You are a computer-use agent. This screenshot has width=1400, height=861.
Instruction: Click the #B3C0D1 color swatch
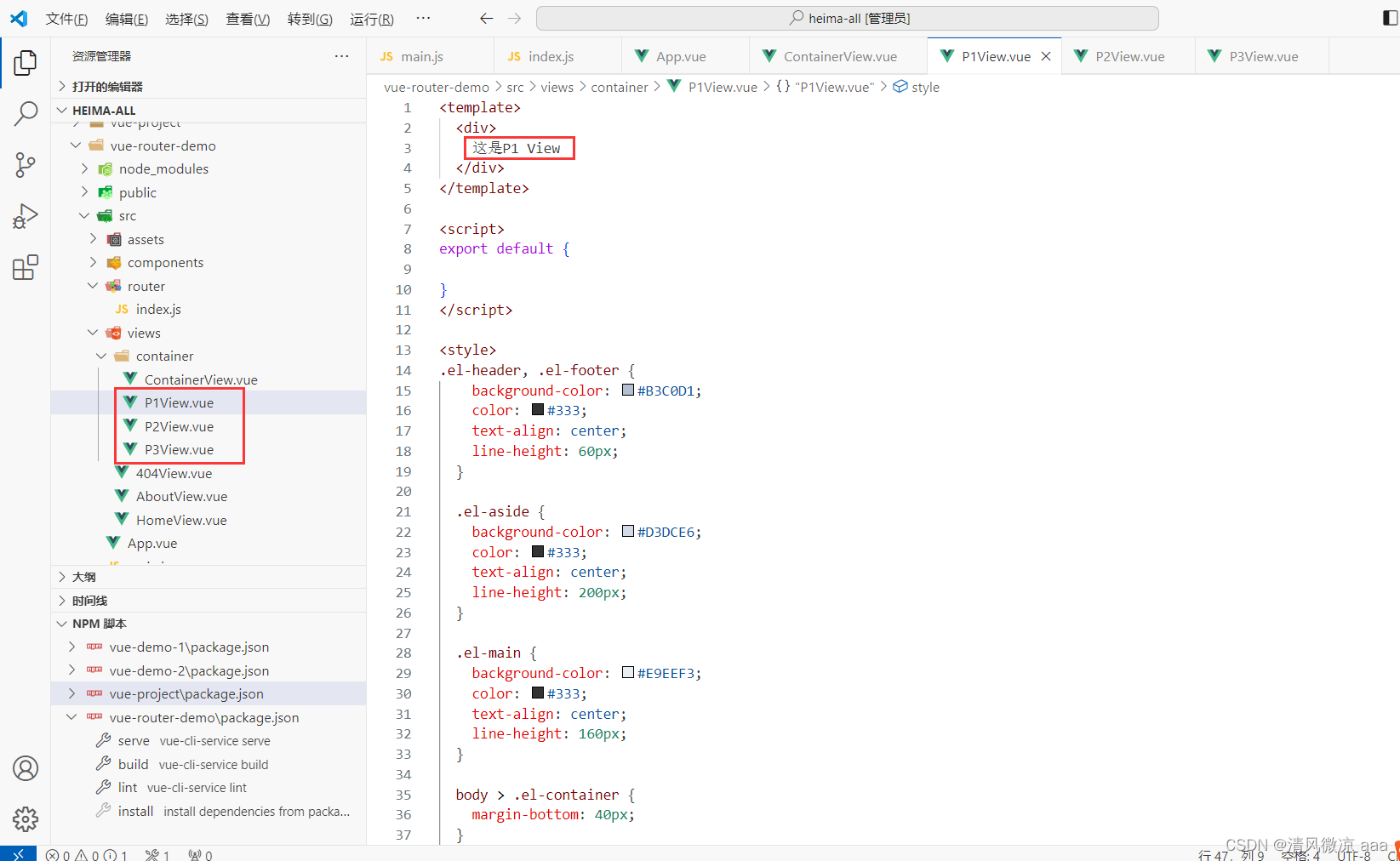tap(628, 391)
